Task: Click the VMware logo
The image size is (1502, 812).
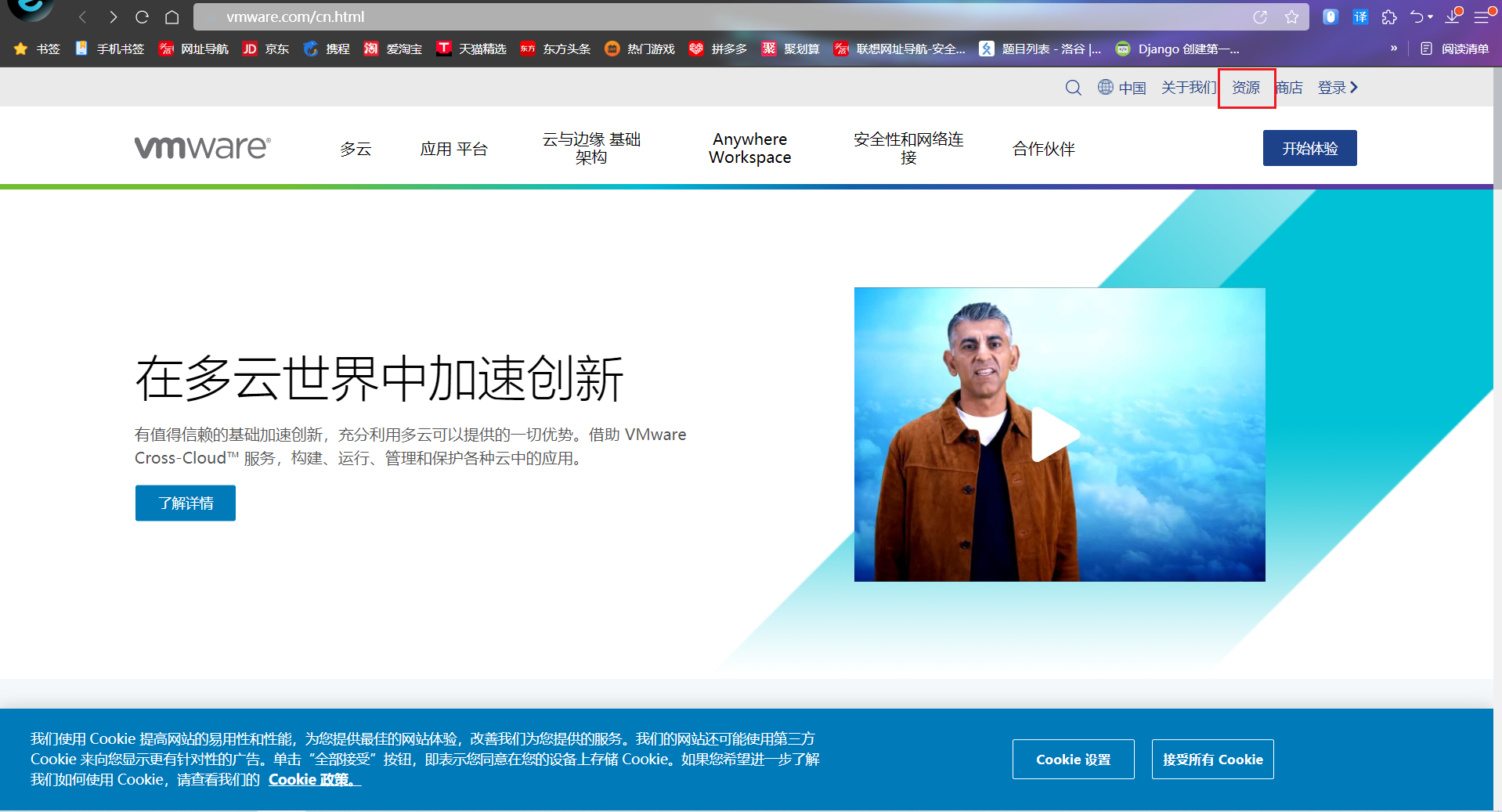Action: pyautogui.click(x=203, y=147)
